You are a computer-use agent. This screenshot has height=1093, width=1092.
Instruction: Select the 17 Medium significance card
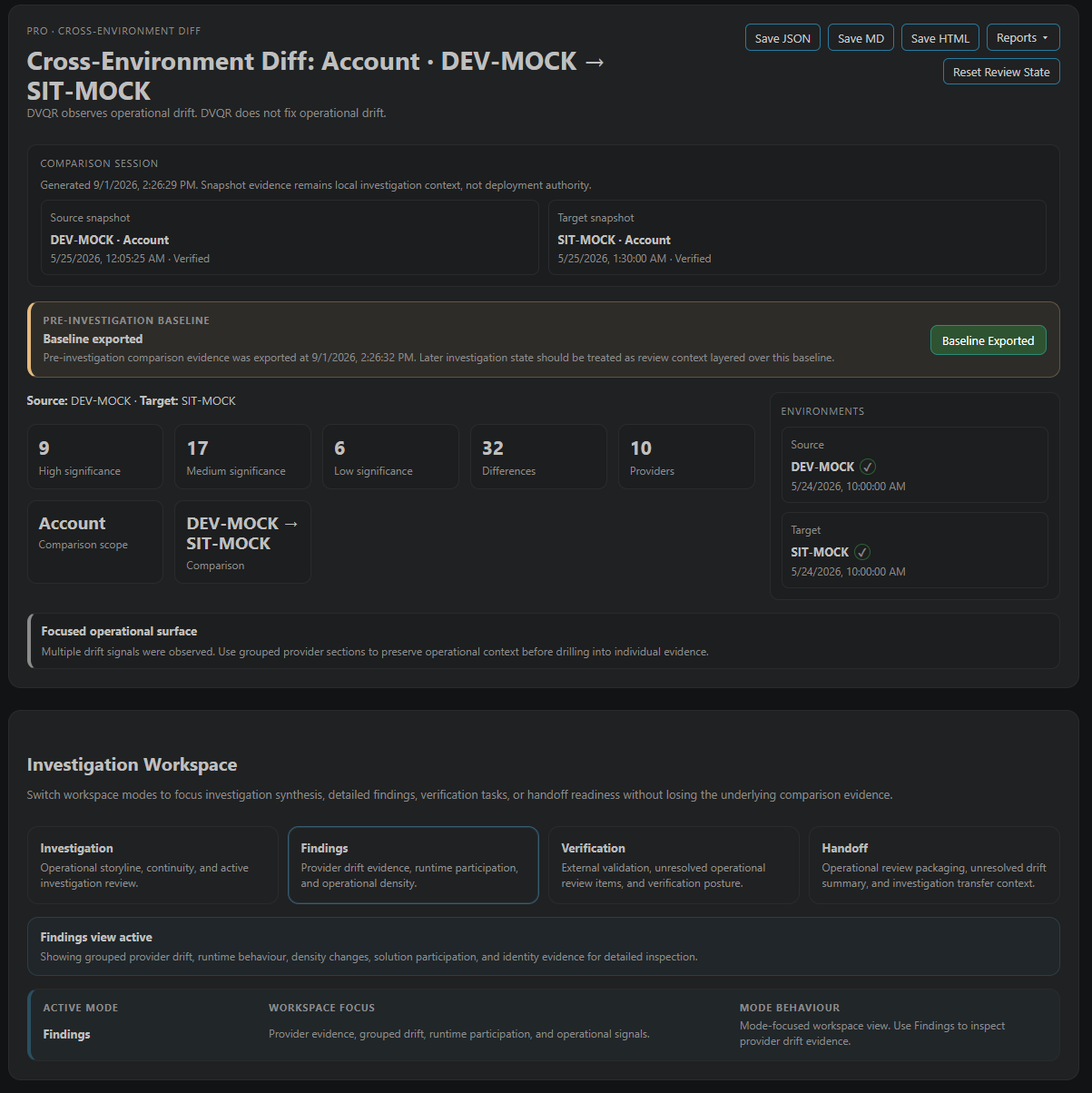(243, 457)
